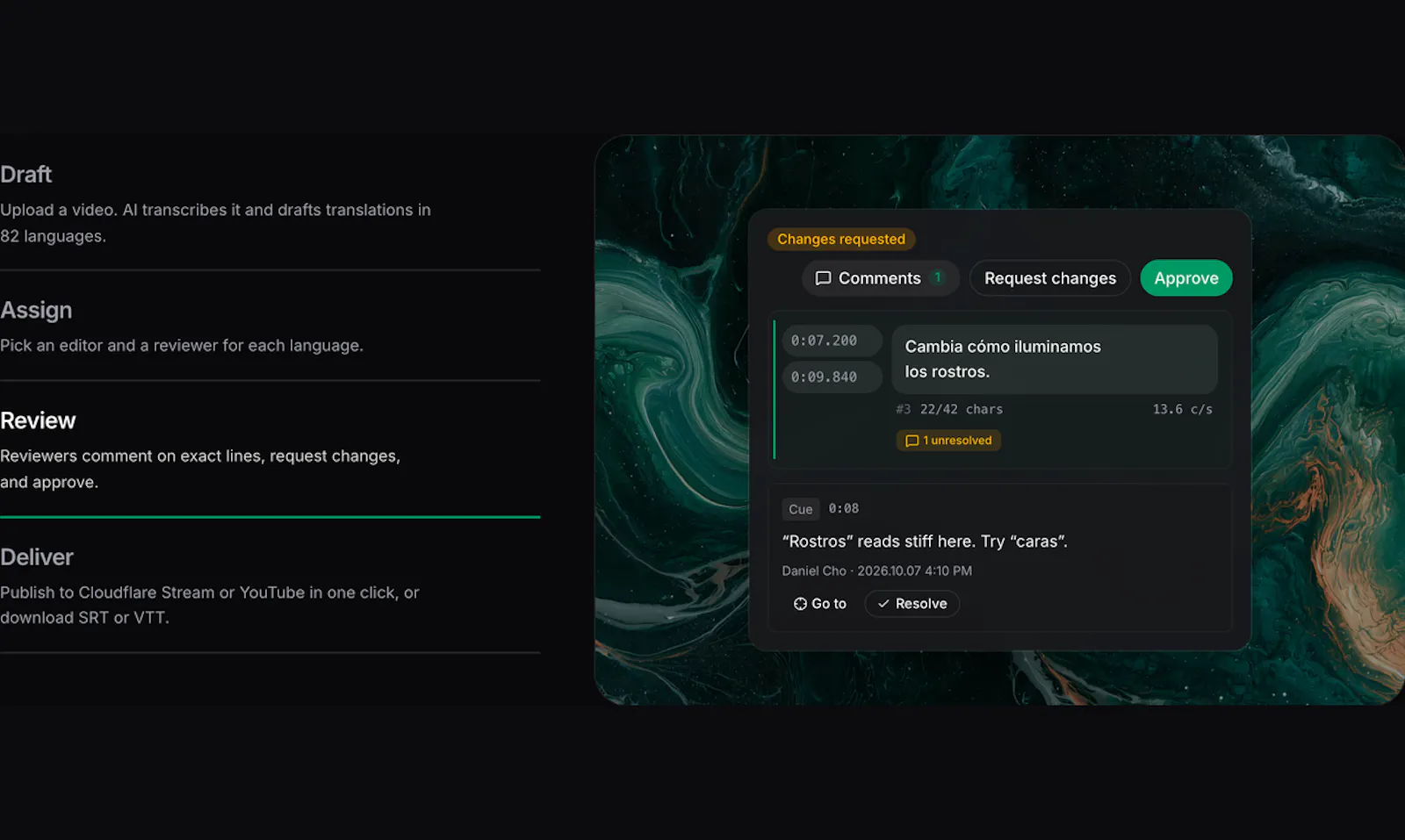Click the checkmark icon in Resolve
Screen dimensions: 1405x840
click(883, 604)
